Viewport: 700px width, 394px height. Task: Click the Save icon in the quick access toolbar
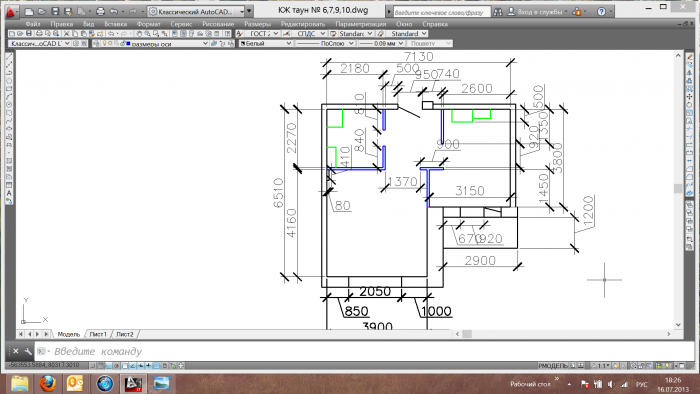point(55,12)
